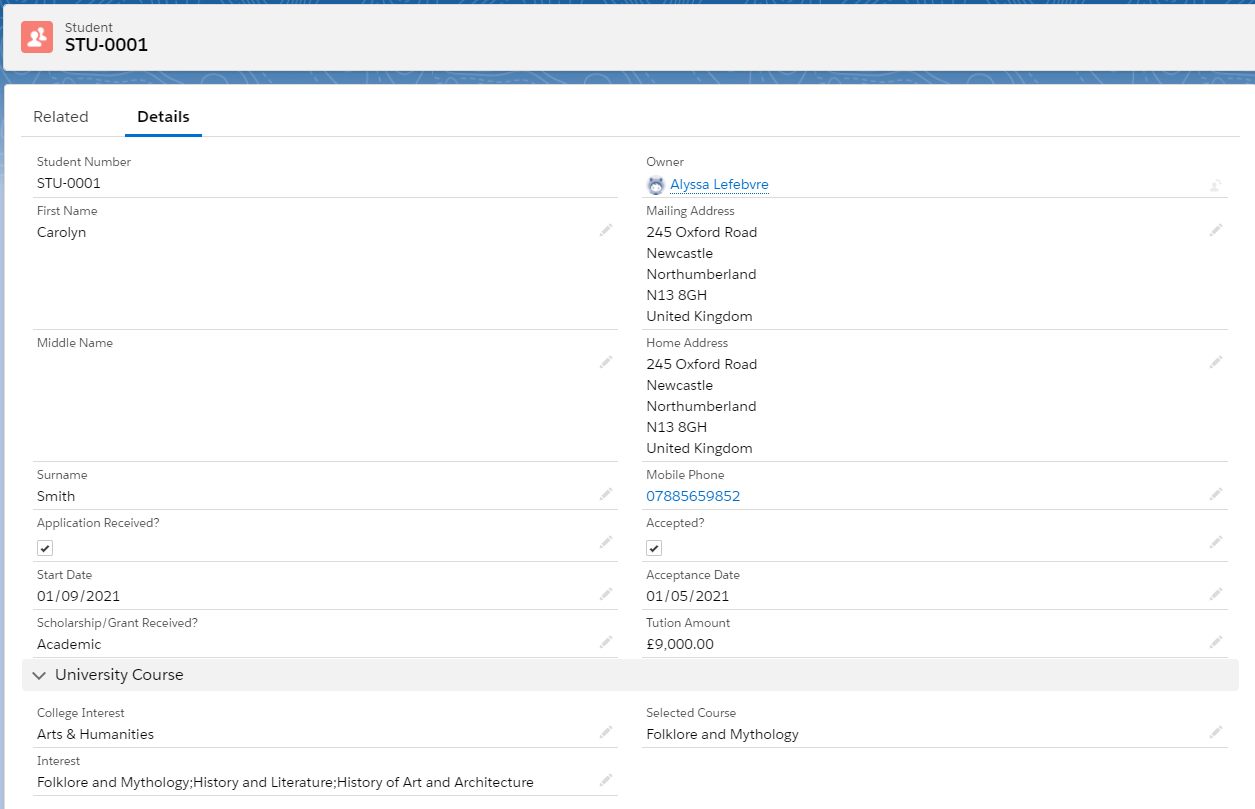Click the Middle Name field label
The image size is (1255, 809).
pyautogui.click(x=75, y=343)
